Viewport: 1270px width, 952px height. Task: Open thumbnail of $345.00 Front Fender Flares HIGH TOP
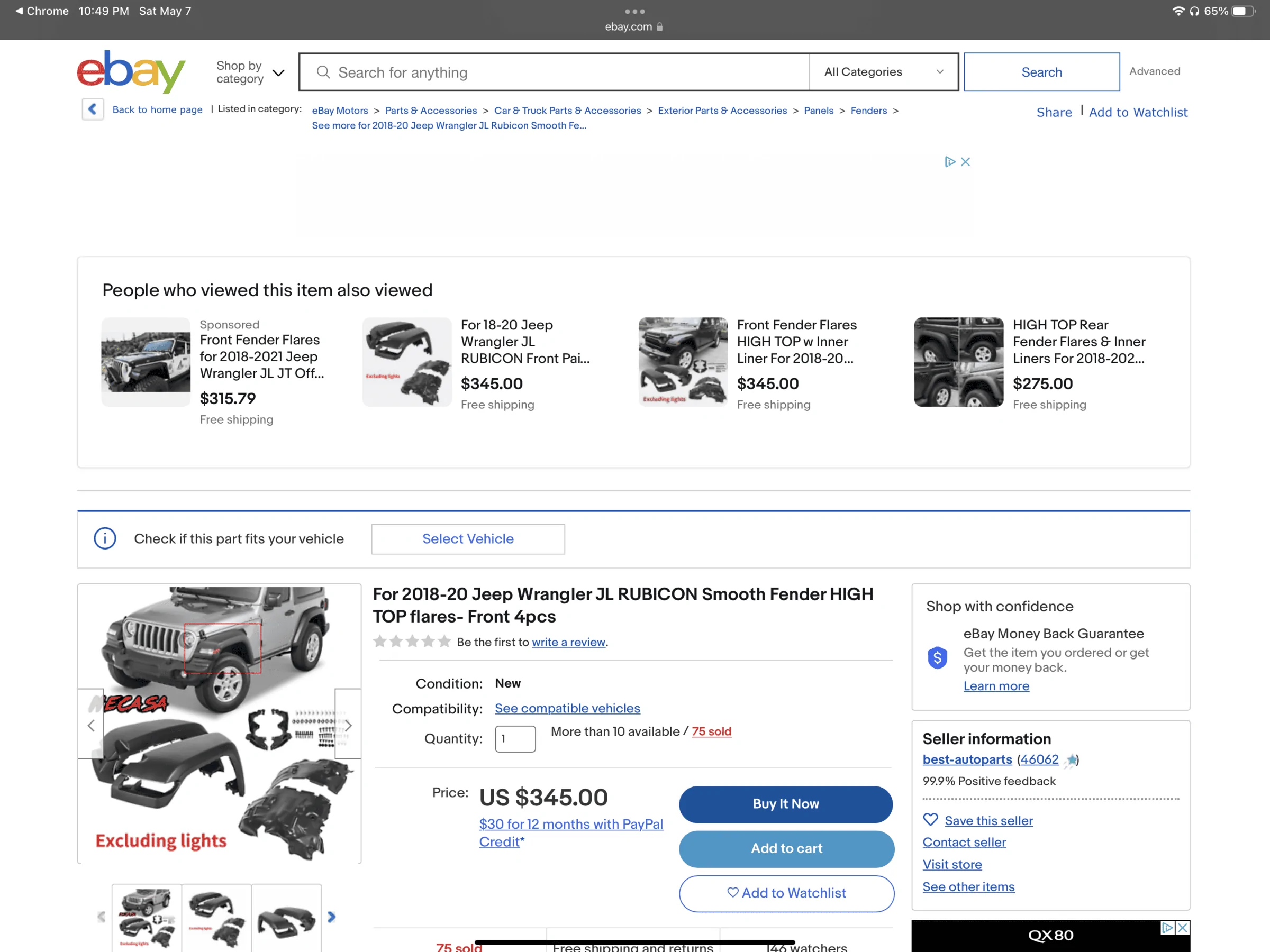[683, 362]
